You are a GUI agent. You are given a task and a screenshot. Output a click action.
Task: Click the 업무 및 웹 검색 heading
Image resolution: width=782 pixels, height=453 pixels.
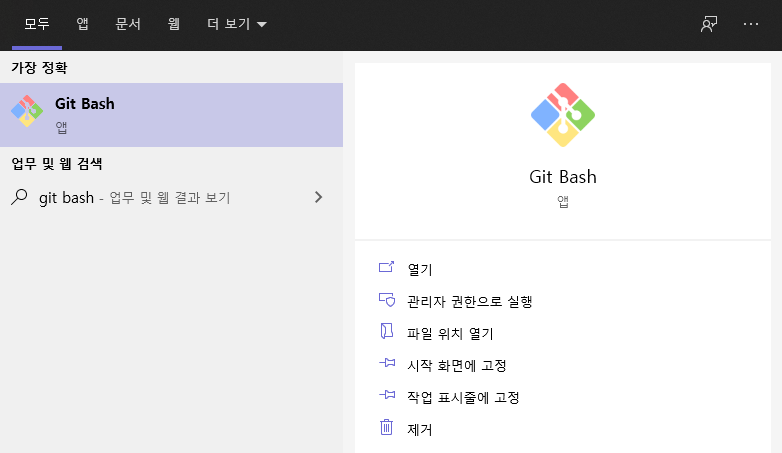pos(57,164)
